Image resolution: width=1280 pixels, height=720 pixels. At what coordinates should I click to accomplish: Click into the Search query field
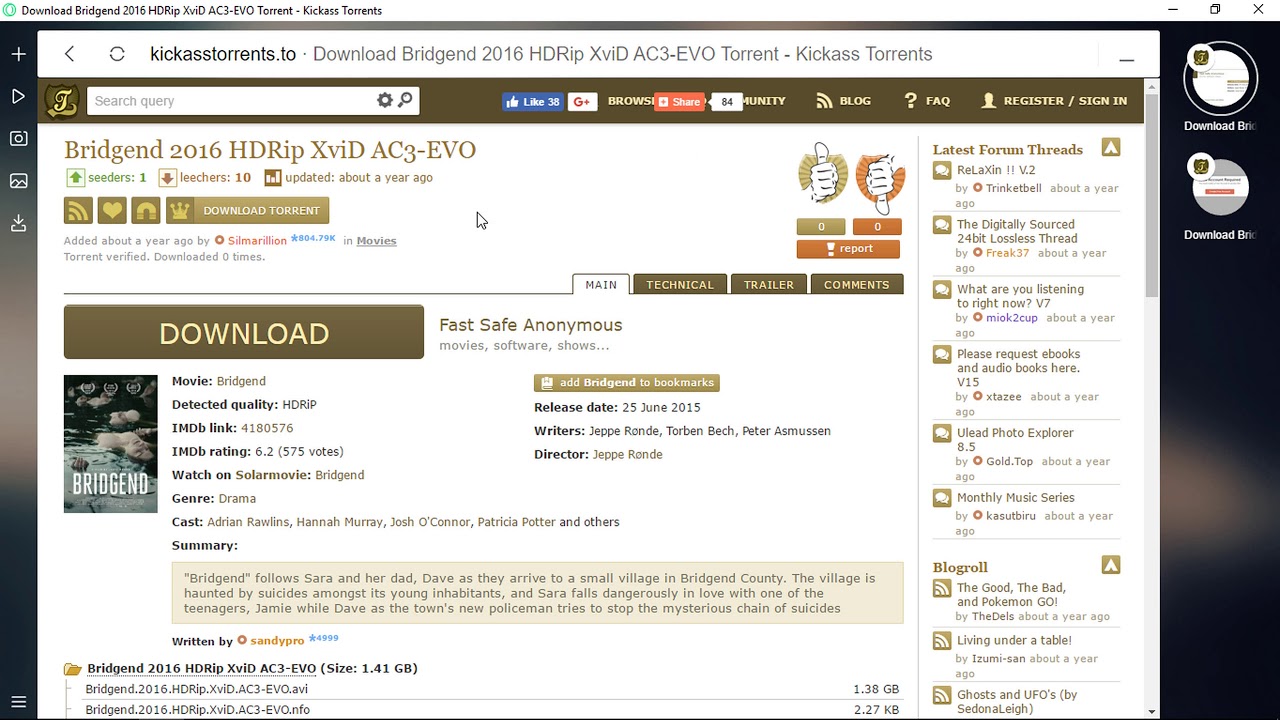click(x=232, y=101)
